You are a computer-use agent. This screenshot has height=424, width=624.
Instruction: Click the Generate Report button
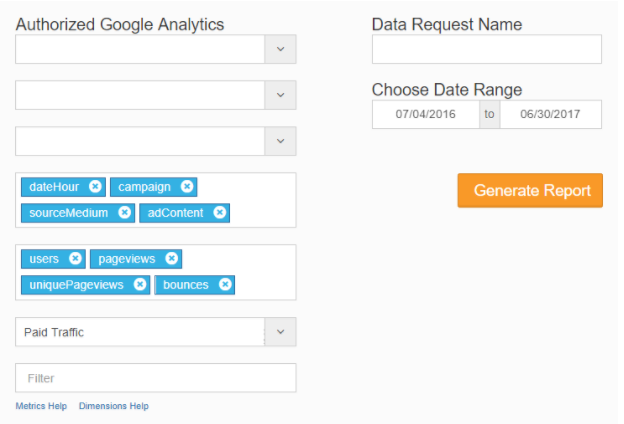(x=530, y=190)
